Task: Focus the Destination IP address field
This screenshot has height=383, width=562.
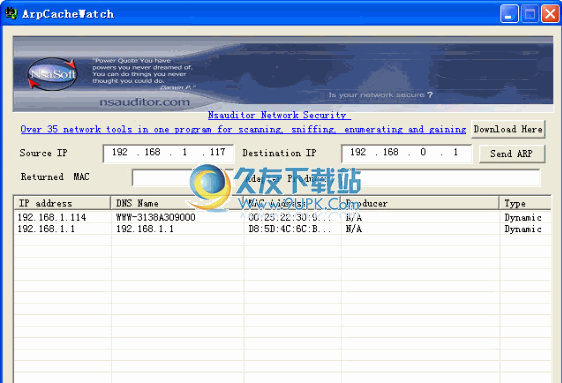Action: tap(406, 153)
